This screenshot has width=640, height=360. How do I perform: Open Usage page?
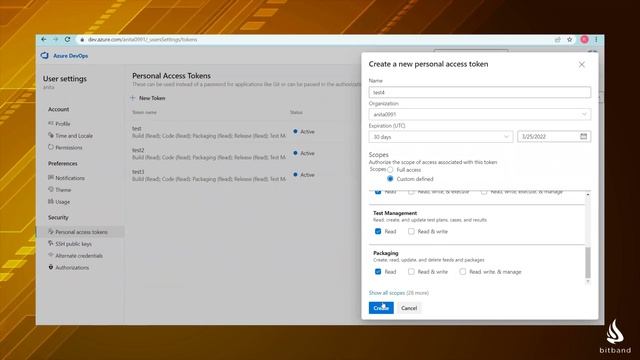point(62,202)
